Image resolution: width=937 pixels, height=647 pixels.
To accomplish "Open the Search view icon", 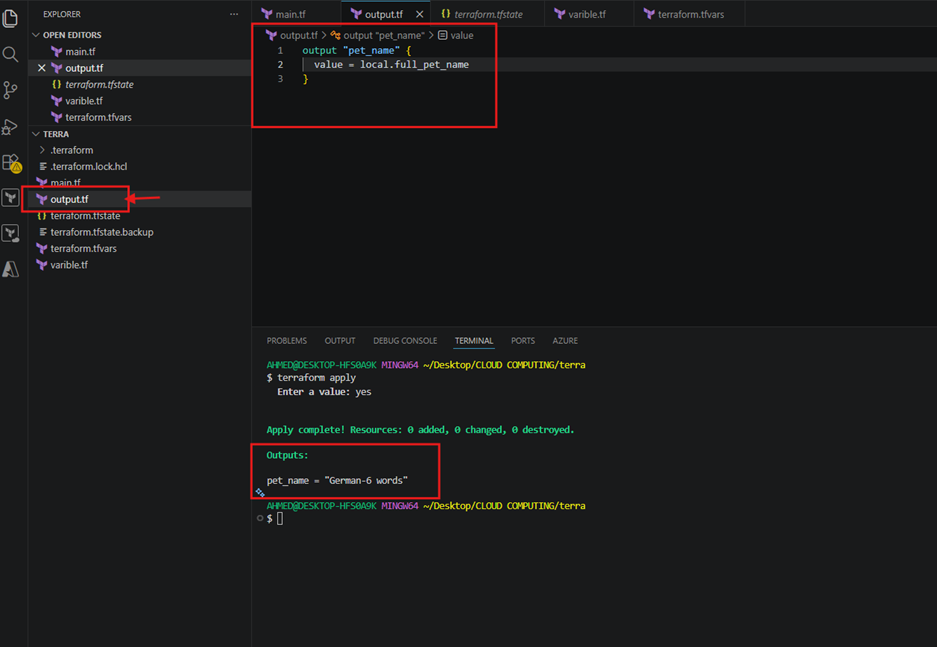I will tap(10, 54).
